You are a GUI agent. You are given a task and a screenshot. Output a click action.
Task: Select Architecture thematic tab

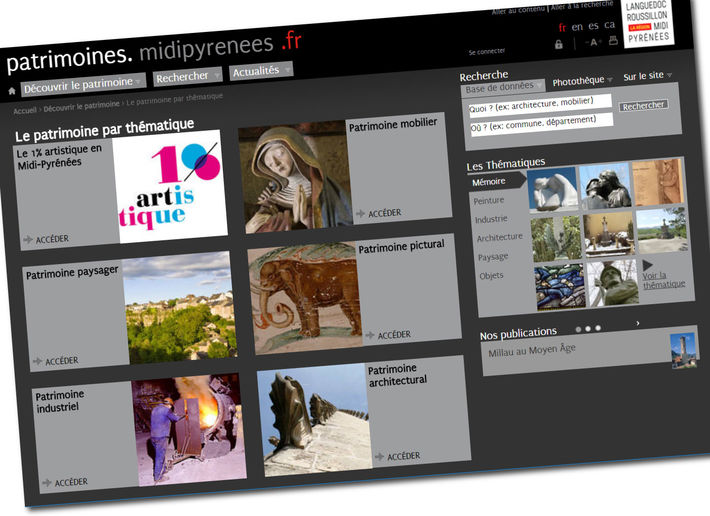499,237
